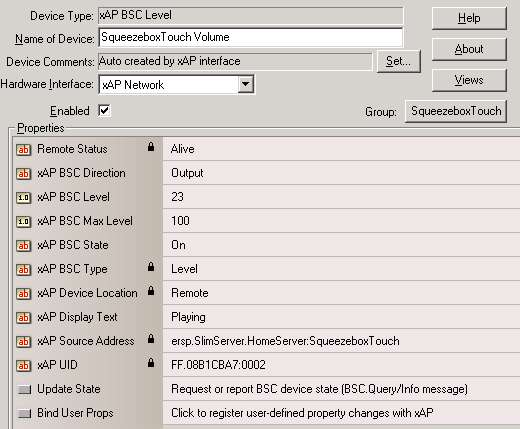Click the xAP BSC Level numeric icon

23,198
